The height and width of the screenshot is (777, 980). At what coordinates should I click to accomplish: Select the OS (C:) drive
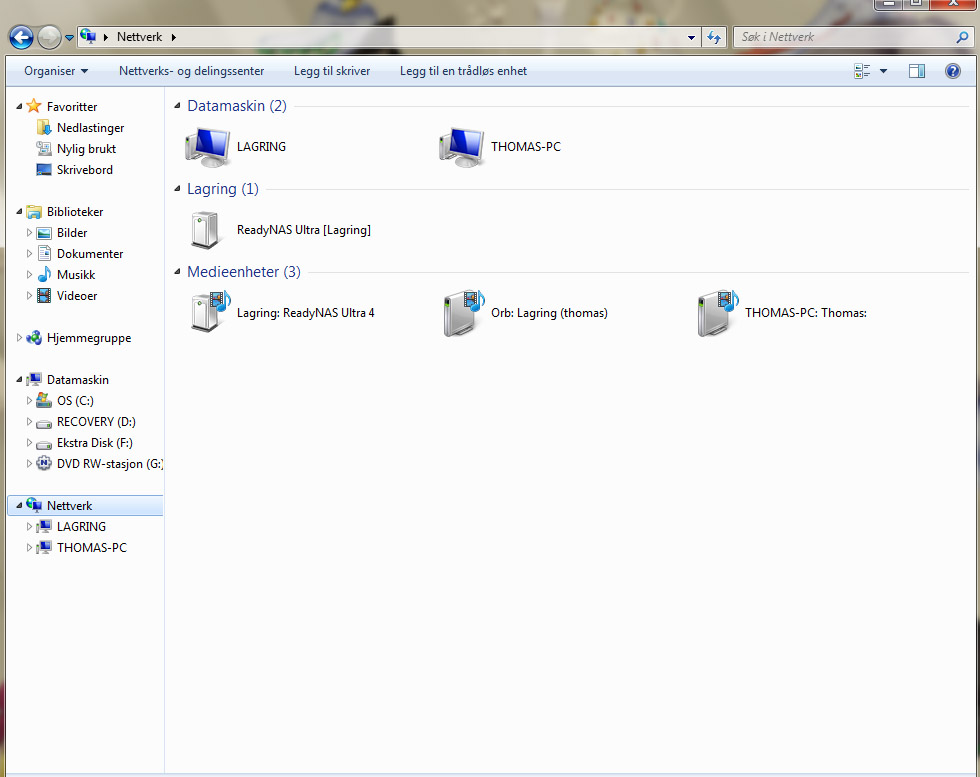(75, 401)
